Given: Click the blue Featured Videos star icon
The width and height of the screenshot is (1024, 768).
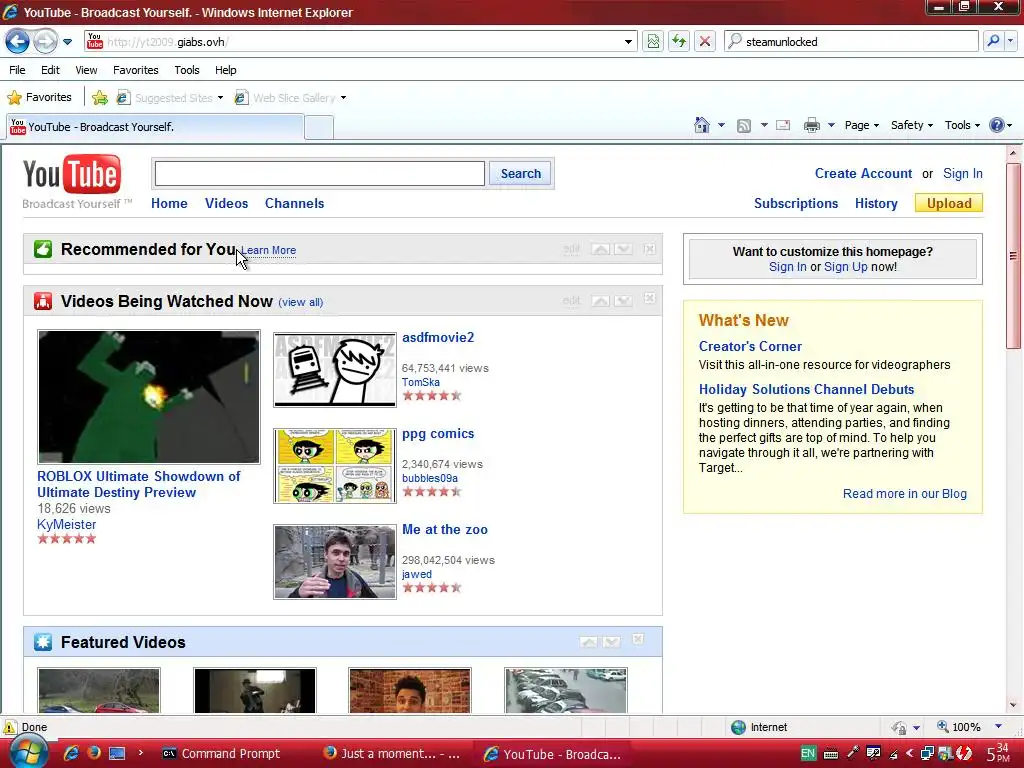Looking at the screenshot, I should pos(43,642).
